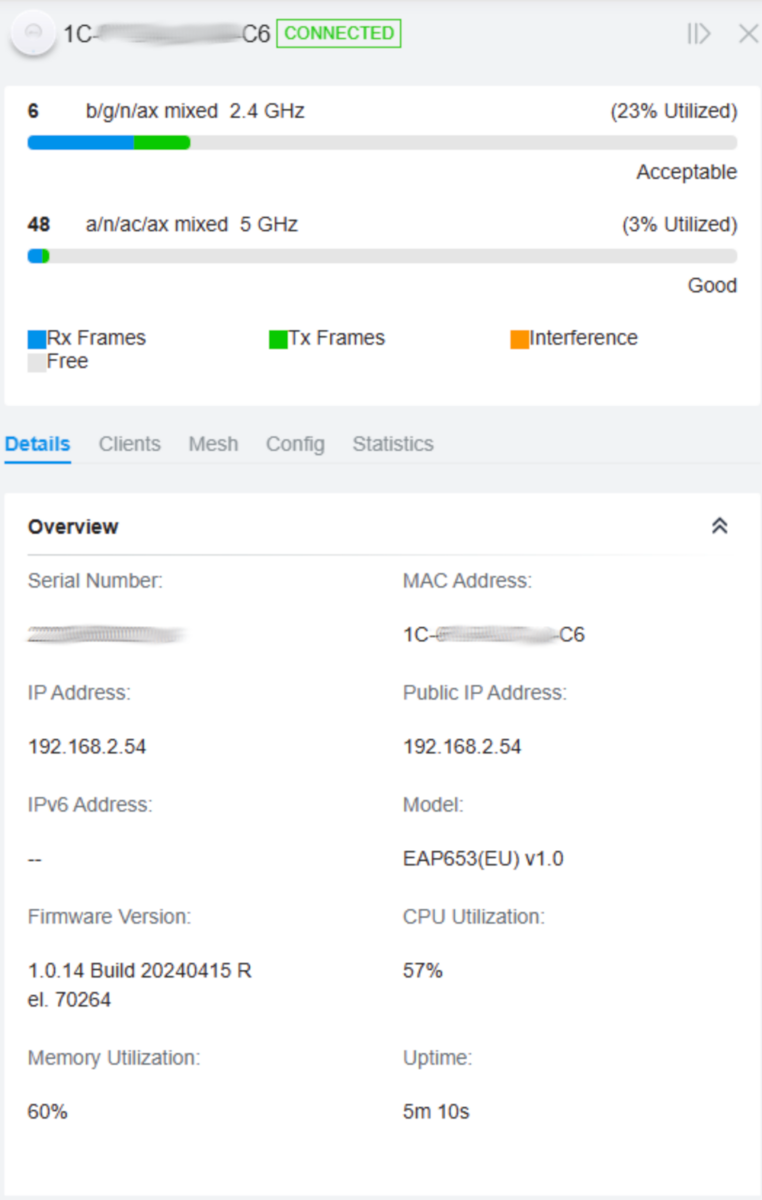The image size is (762, 1200).
Task: Click the IP address 192.168.2.54 value
Action: click(87, 747)
